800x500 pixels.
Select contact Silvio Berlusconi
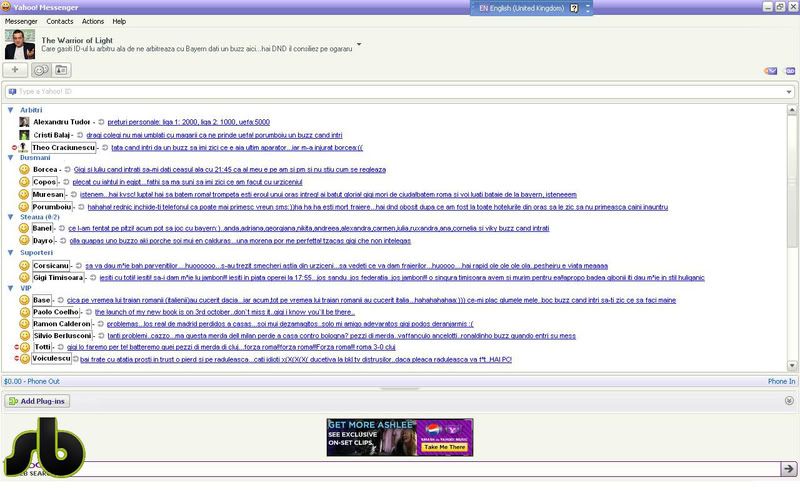coord(63,336)
